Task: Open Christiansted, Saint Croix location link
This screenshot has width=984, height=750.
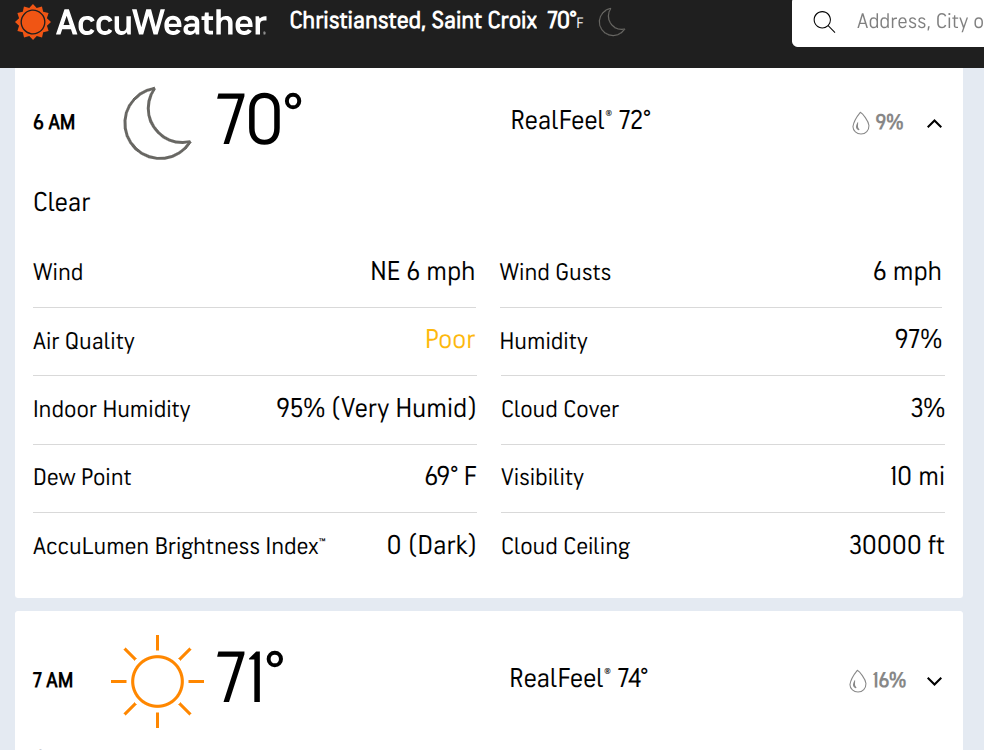Action: pyautogui.click(x=413, y=21)
